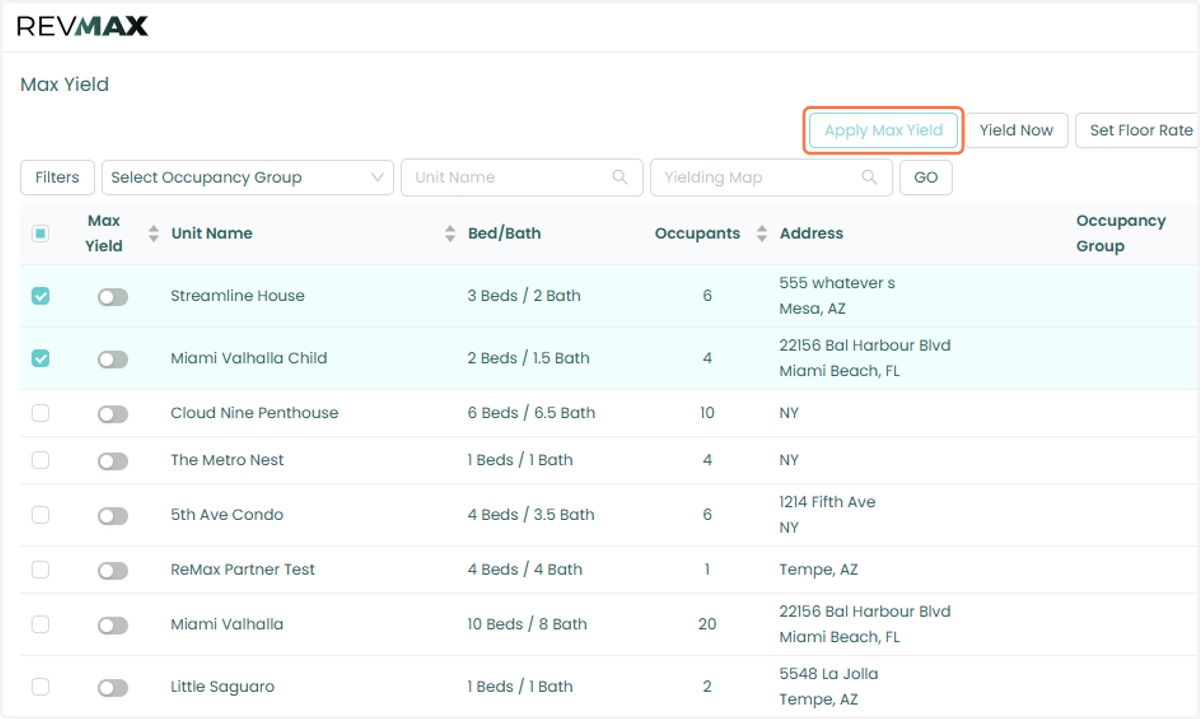This screenshot has width=1200, height=719.
Task: Click the Address column header
Action: click(x=811, y=233)
